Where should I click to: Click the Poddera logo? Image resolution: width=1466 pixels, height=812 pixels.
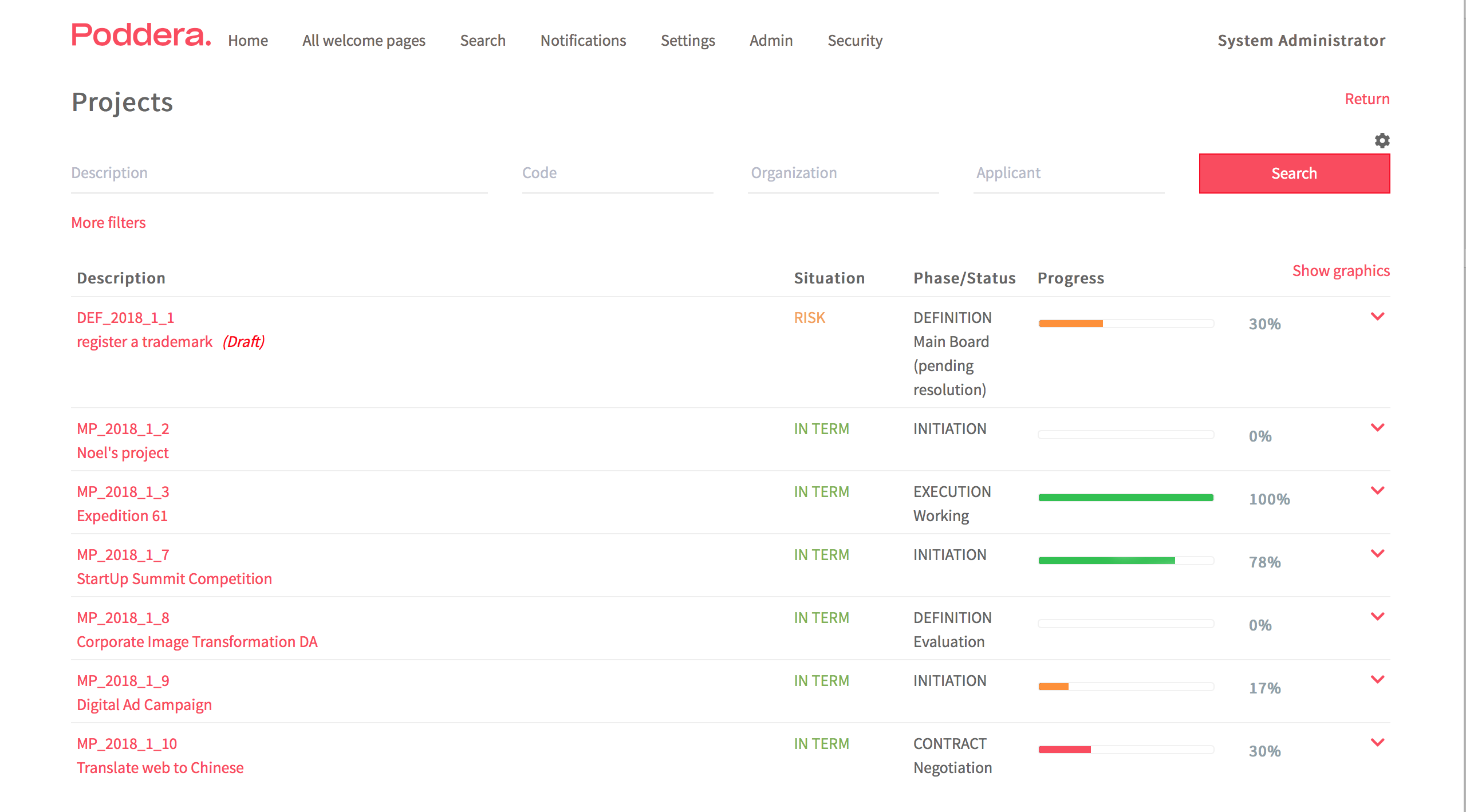(141, 36)
